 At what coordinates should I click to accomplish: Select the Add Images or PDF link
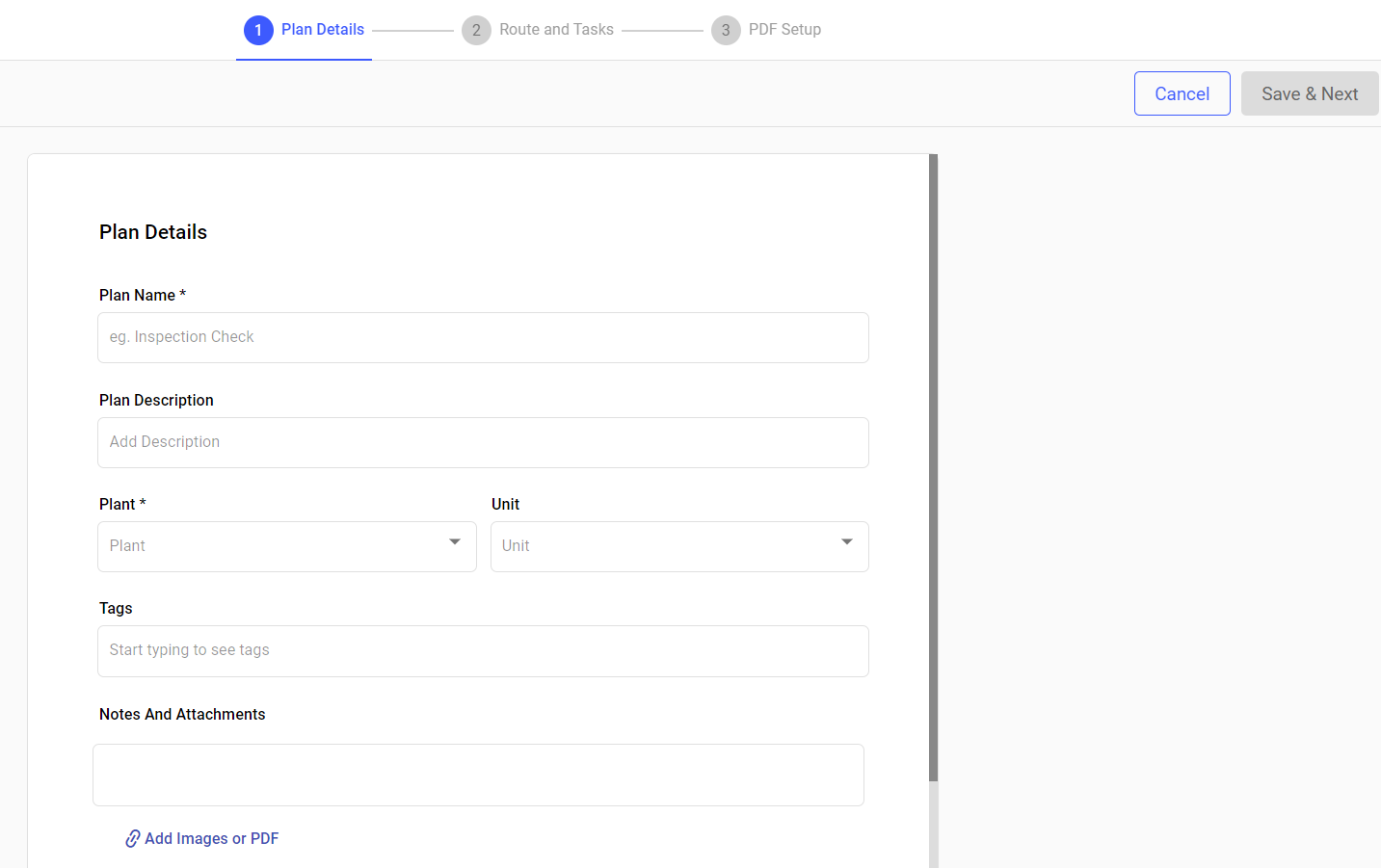pyautogui.click(x=211, y=839)
